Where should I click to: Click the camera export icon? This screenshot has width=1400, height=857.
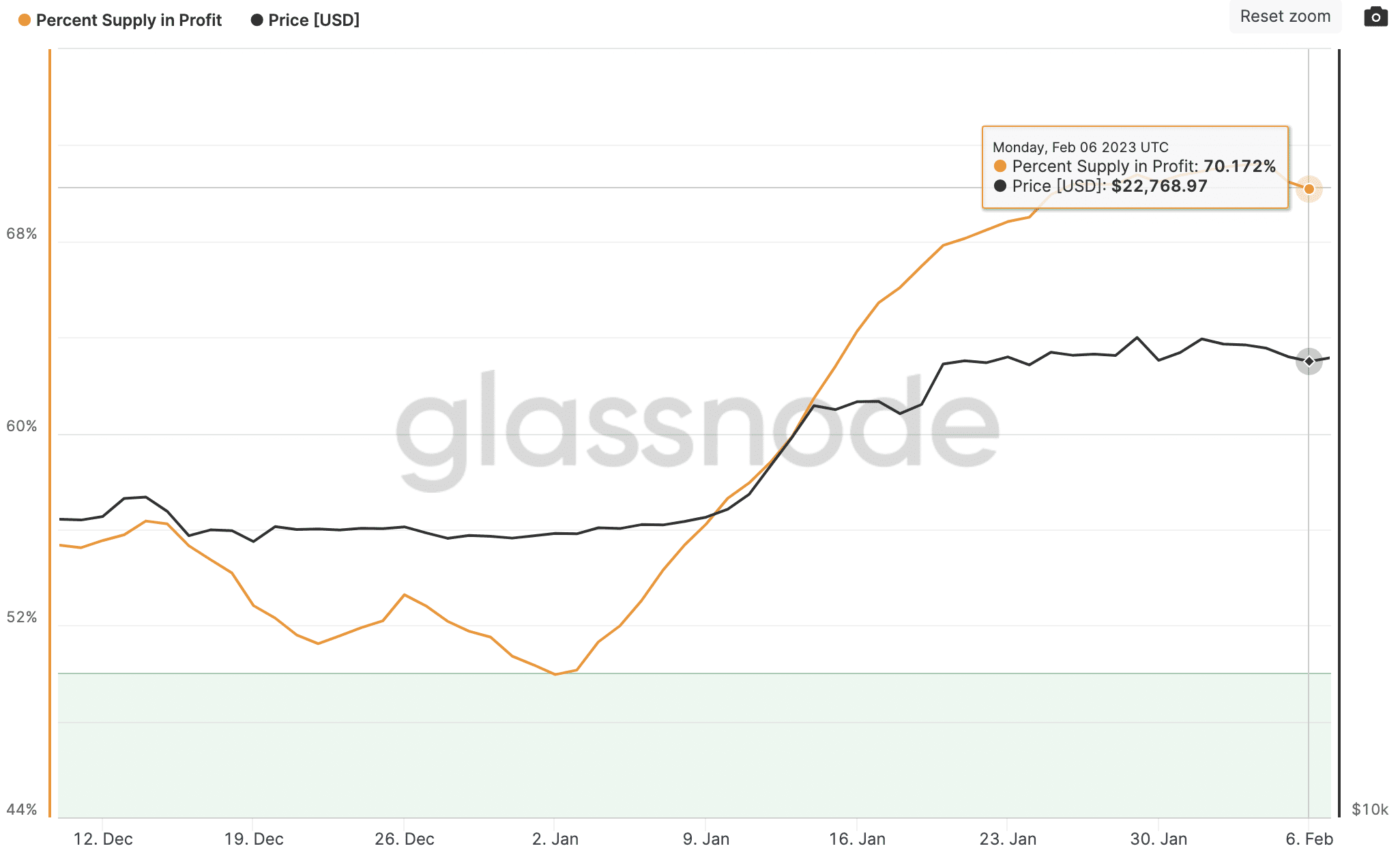1377,16
